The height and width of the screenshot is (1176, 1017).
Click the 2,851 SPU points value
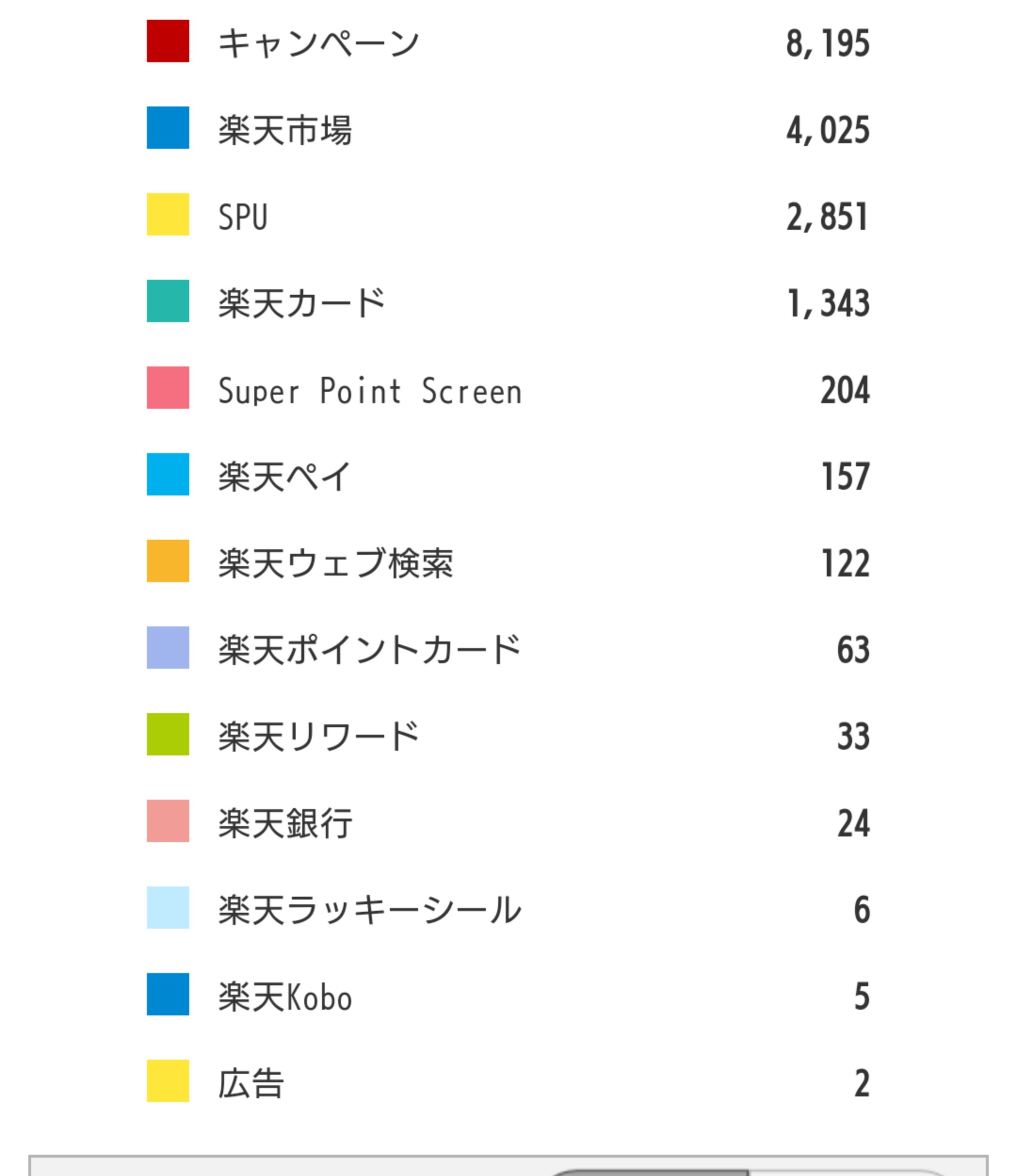tap(827, 217)
